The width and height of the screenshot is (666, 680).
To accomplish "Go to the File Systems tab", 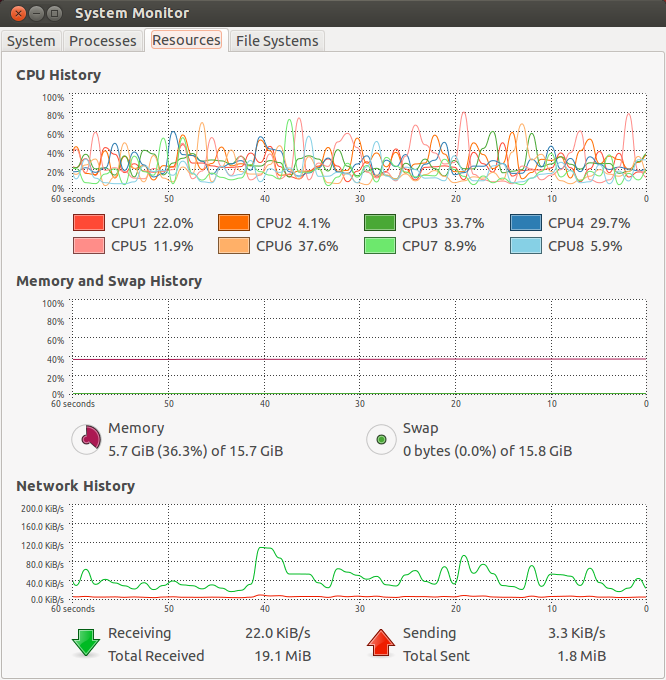I will tap(277, 41).
